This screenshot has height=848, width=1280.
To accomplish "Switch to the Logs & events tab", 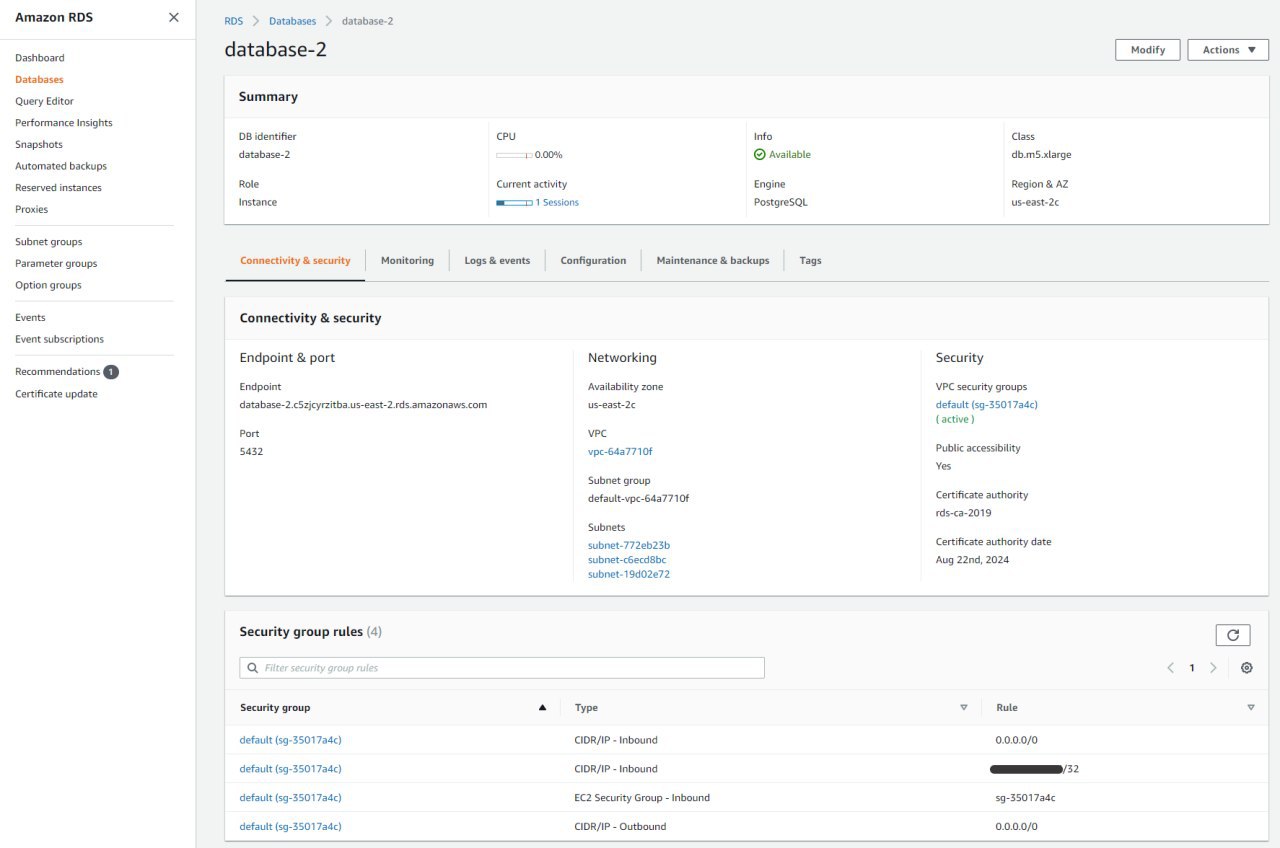I will (497, 260).
